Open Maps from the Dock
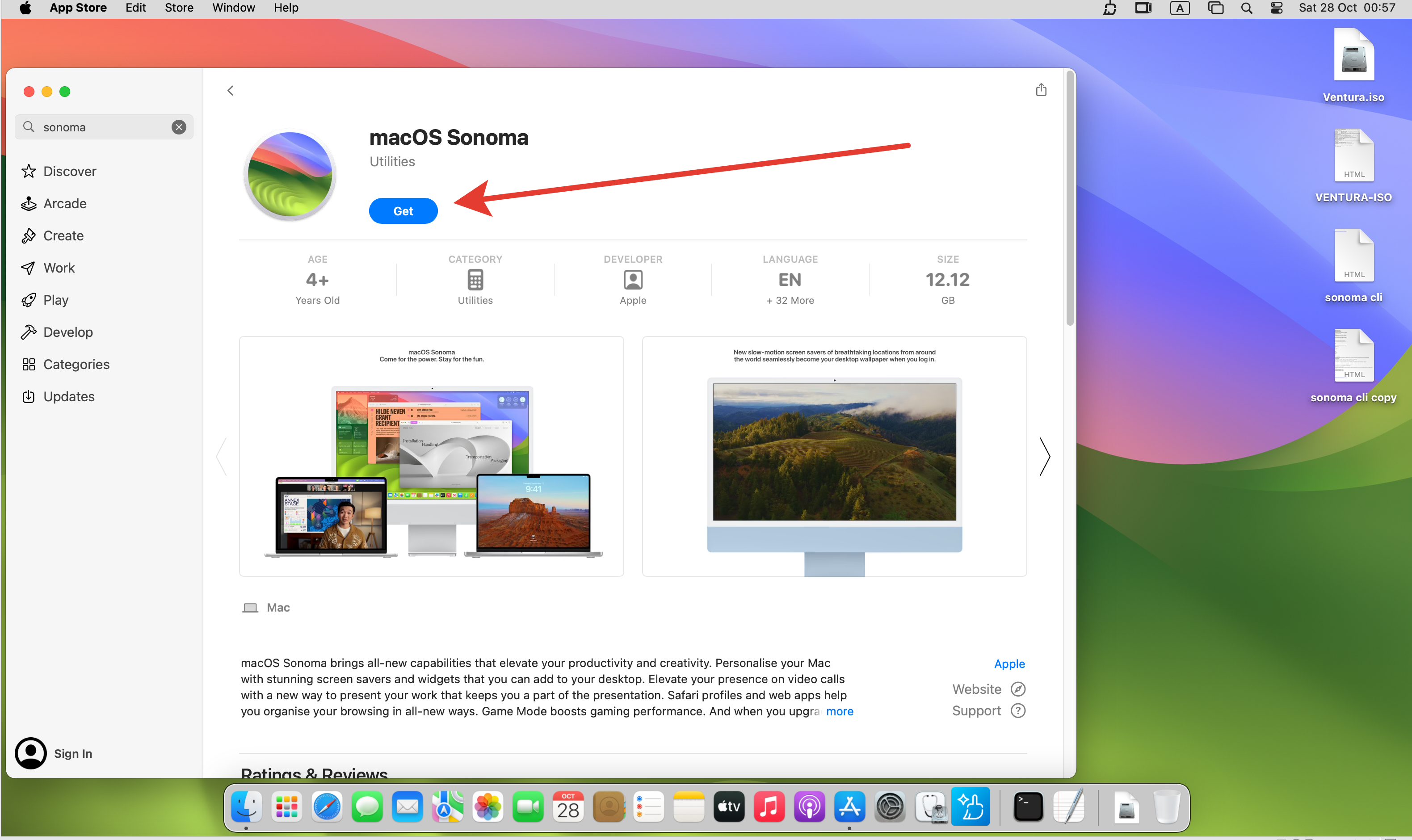The image size is (1412, 840). [x=448, y=806]
